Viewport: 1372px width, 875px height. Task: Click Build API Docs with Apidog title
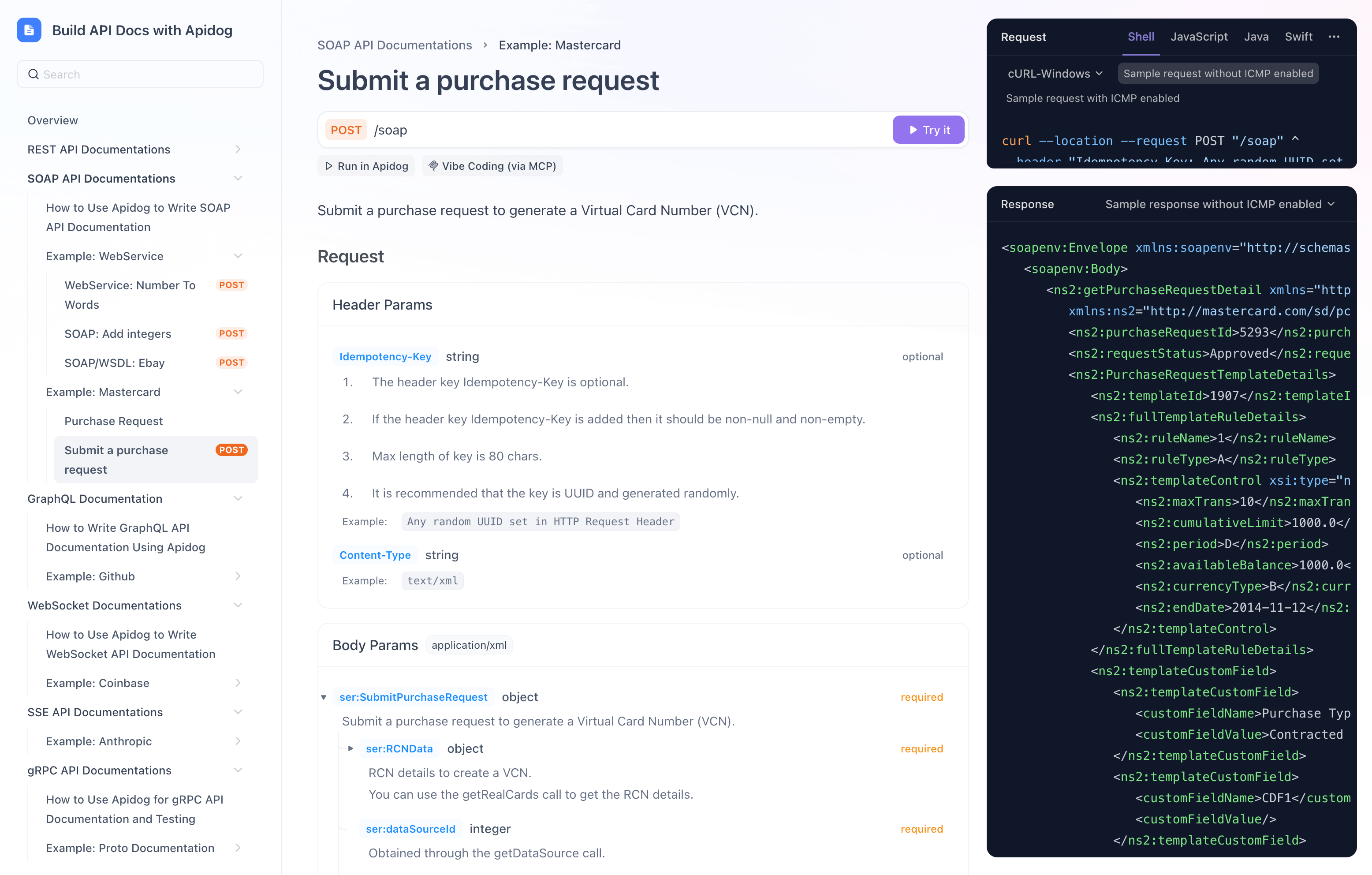click(x=142, y=30)
